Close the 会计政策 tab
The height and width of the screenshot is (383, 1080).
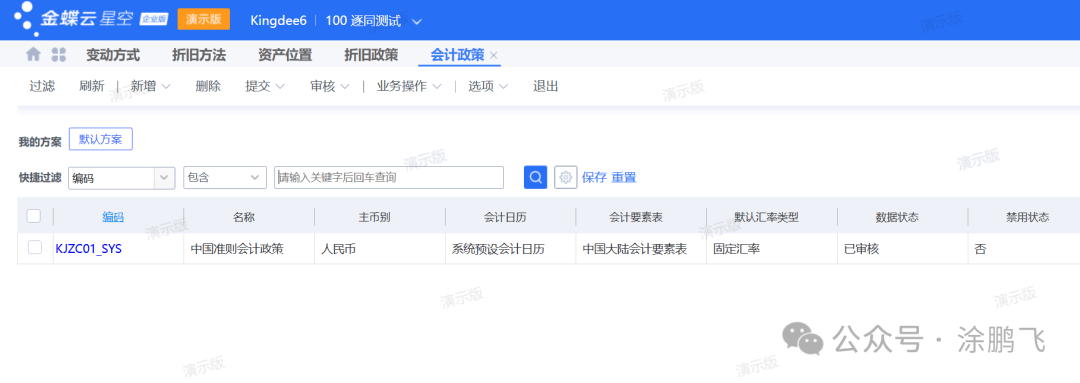pyautogui.click(x=494, y=56)
